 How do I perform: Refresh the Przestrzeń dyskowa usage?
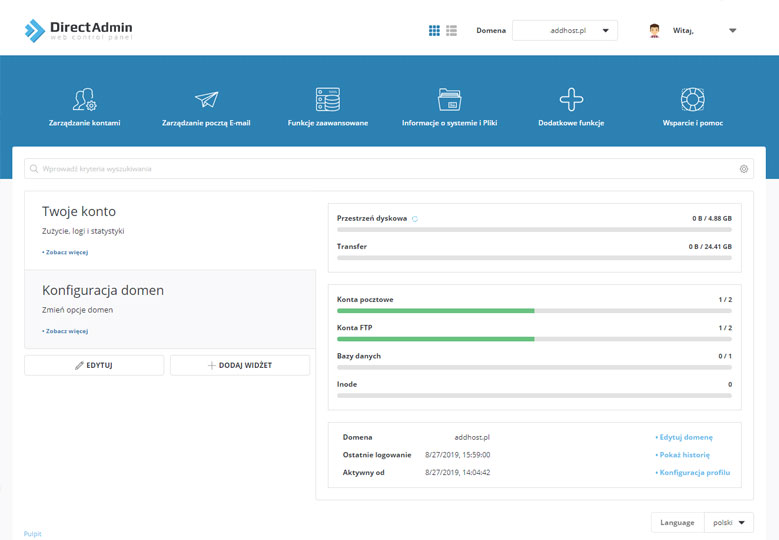pyautogui.click(x=415, y=218)
